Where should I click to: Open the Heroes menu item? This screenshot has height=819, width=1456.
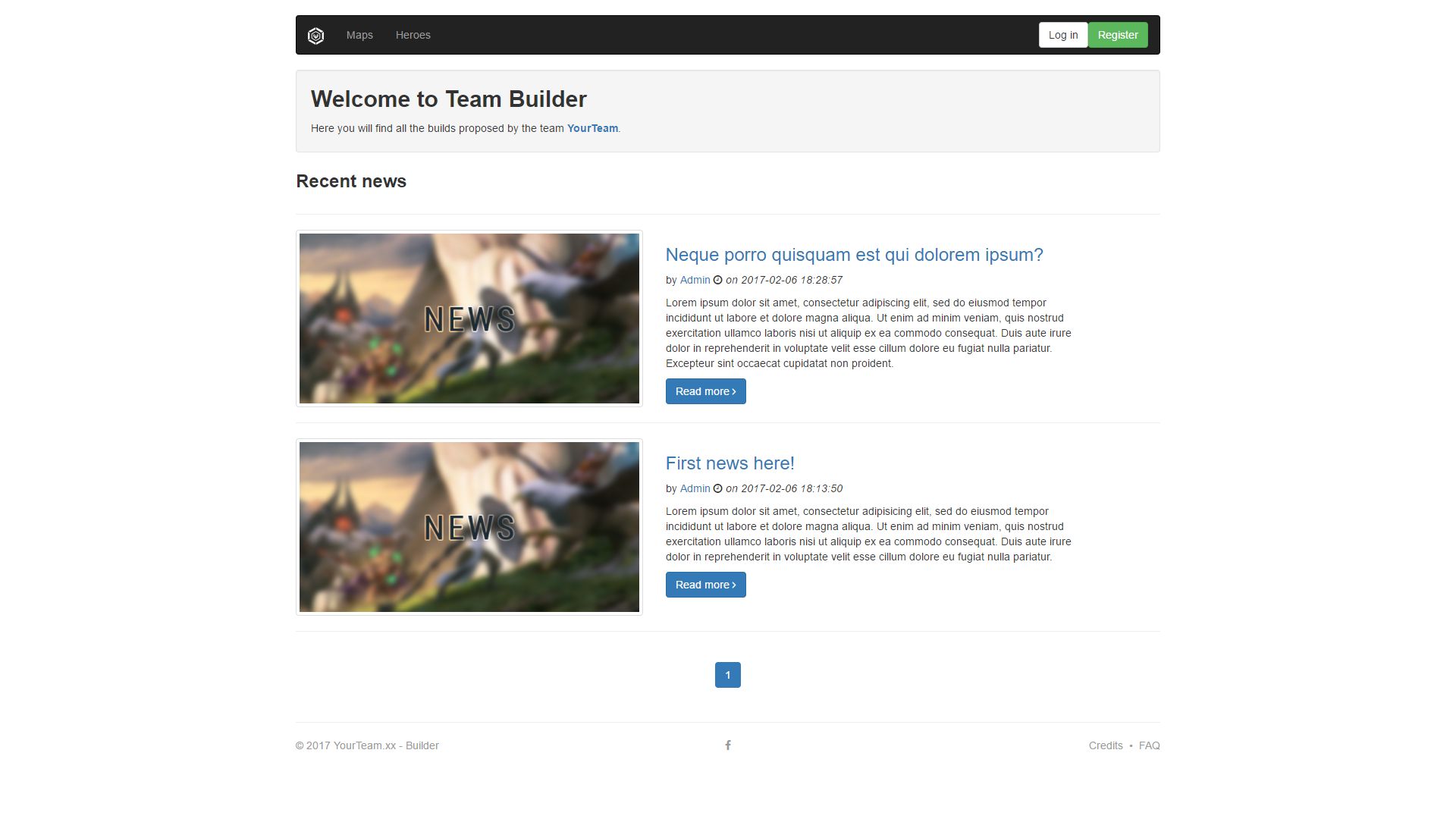pos(413,35)
